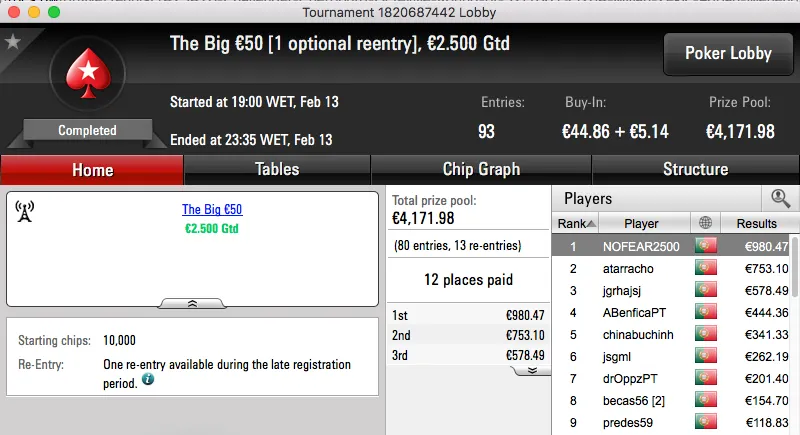
Task: Sort players by country globe column
Action: [706, 223]
